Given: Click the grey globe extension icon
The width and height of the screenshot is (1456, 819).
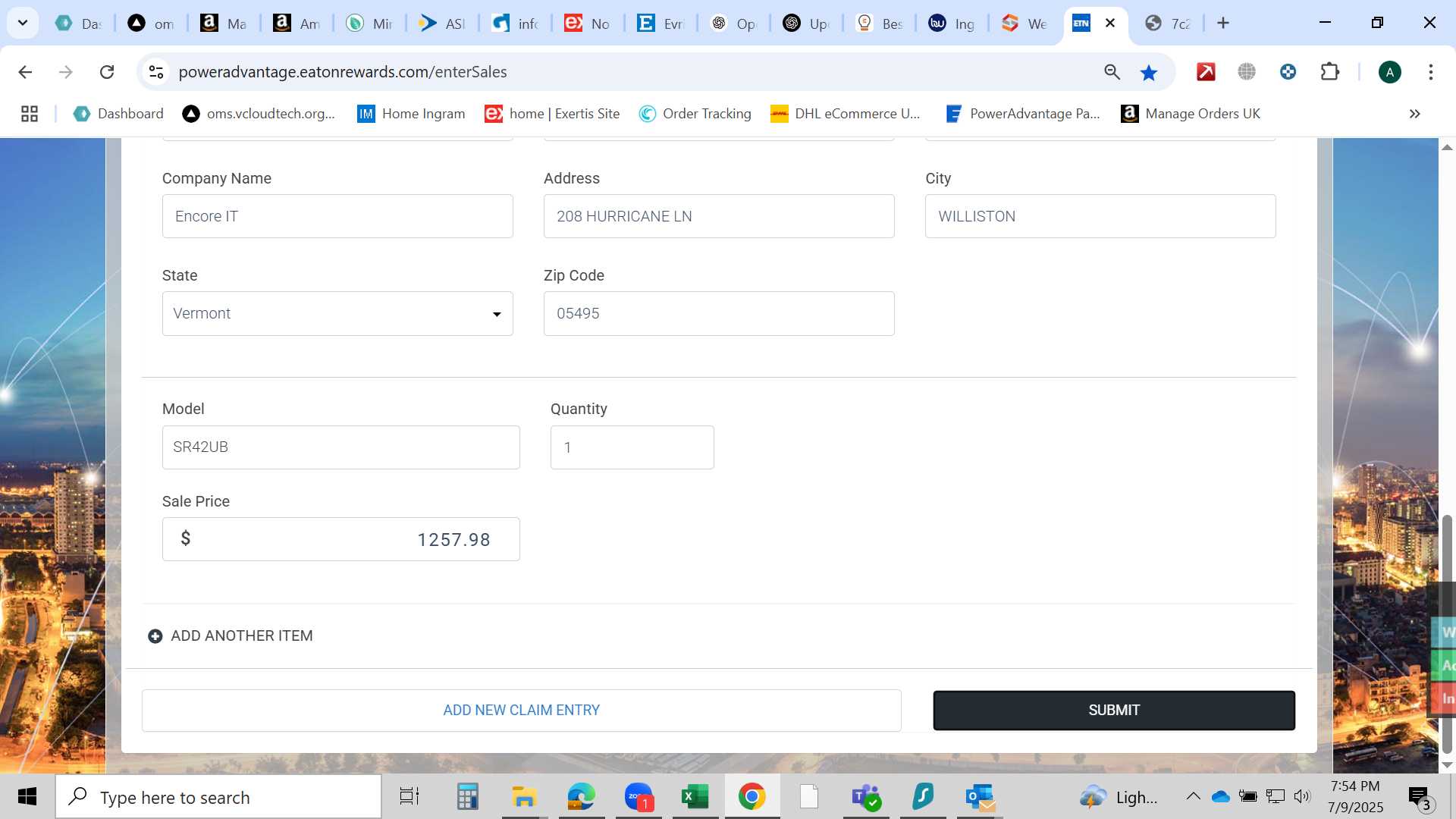Looking at the screenshot, I should tap(1247, 72).
